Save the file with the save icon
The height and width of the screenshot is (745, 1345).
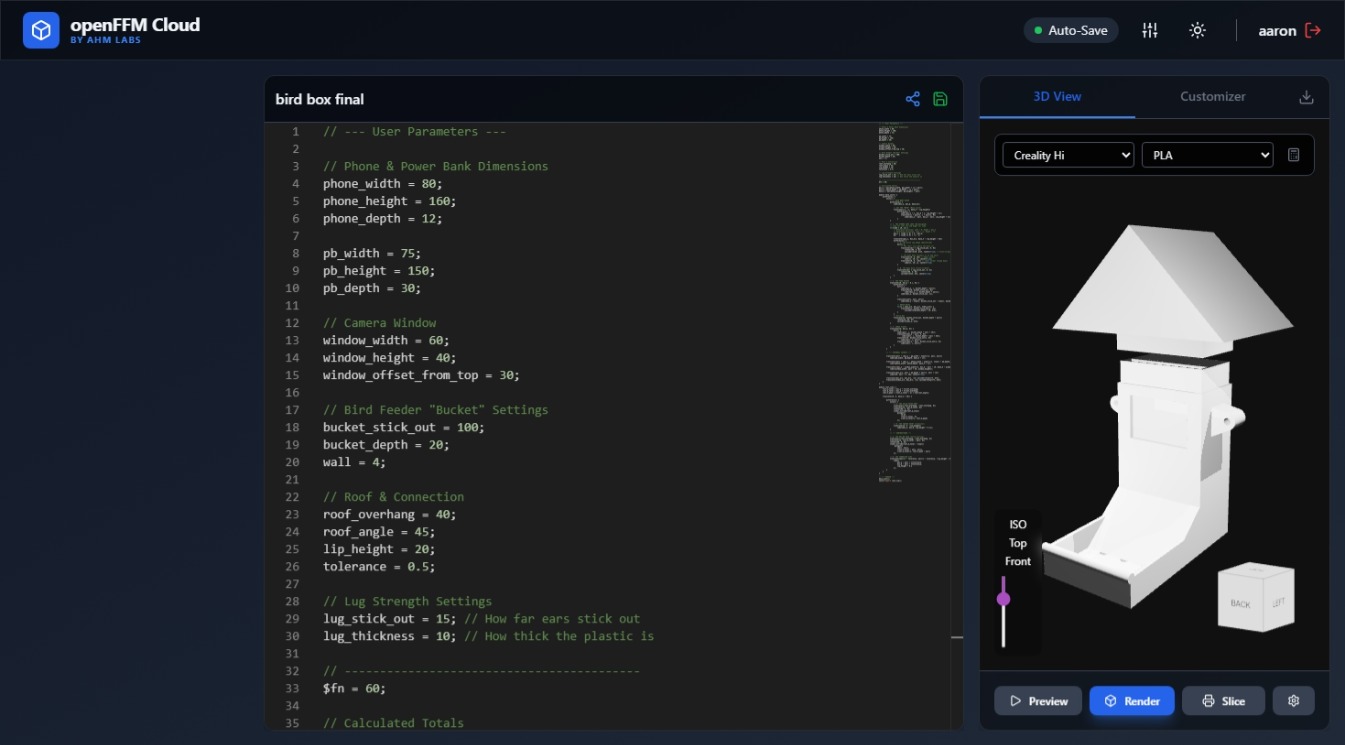(940, 99)
